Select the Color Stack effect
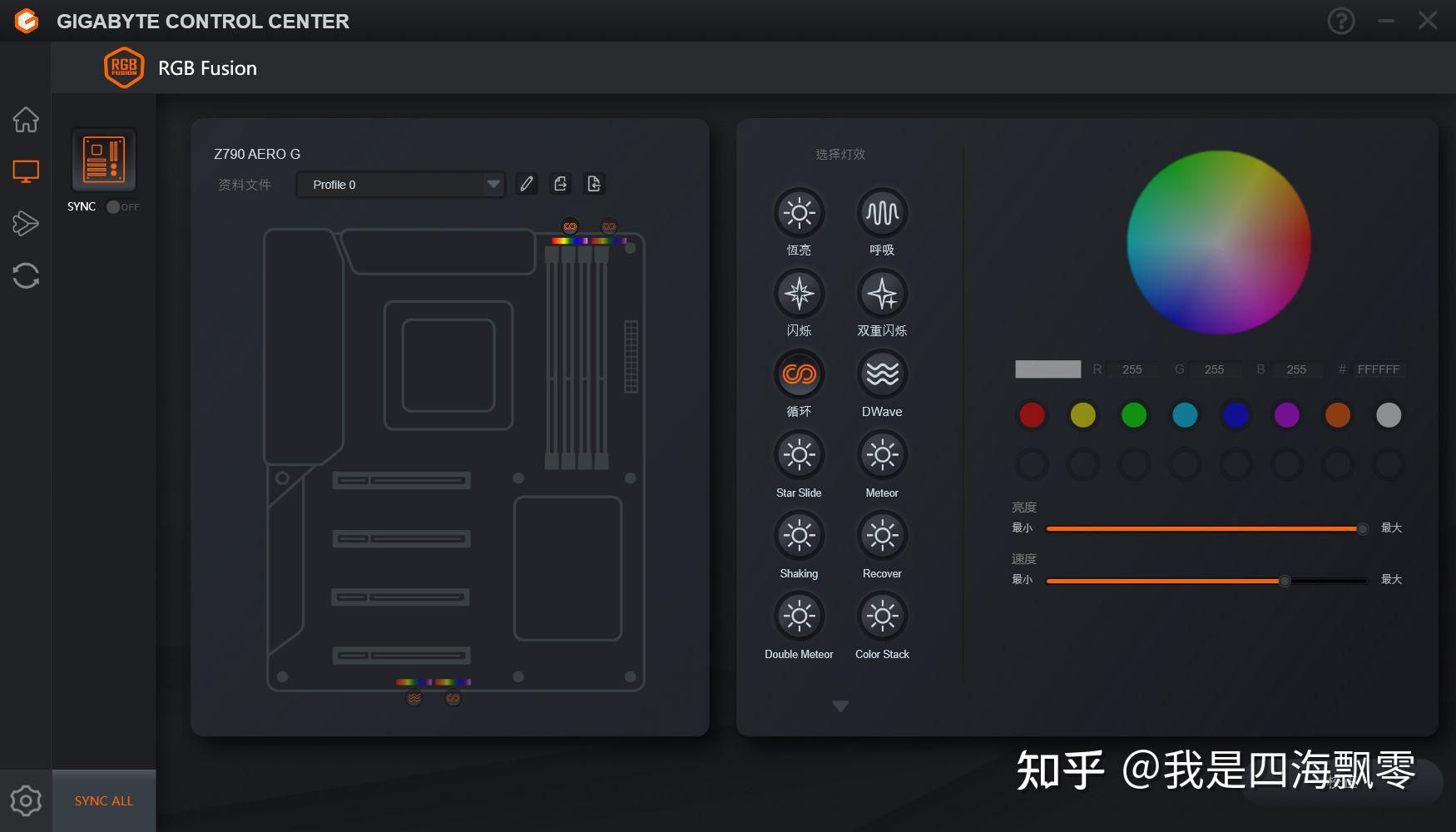Screen dimensions: 1456x832 881,617
